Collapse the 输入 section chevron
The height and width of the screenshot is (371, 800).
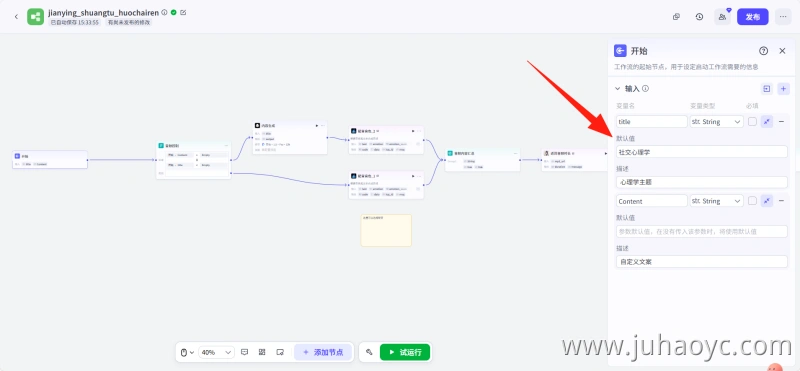point(617,88)
